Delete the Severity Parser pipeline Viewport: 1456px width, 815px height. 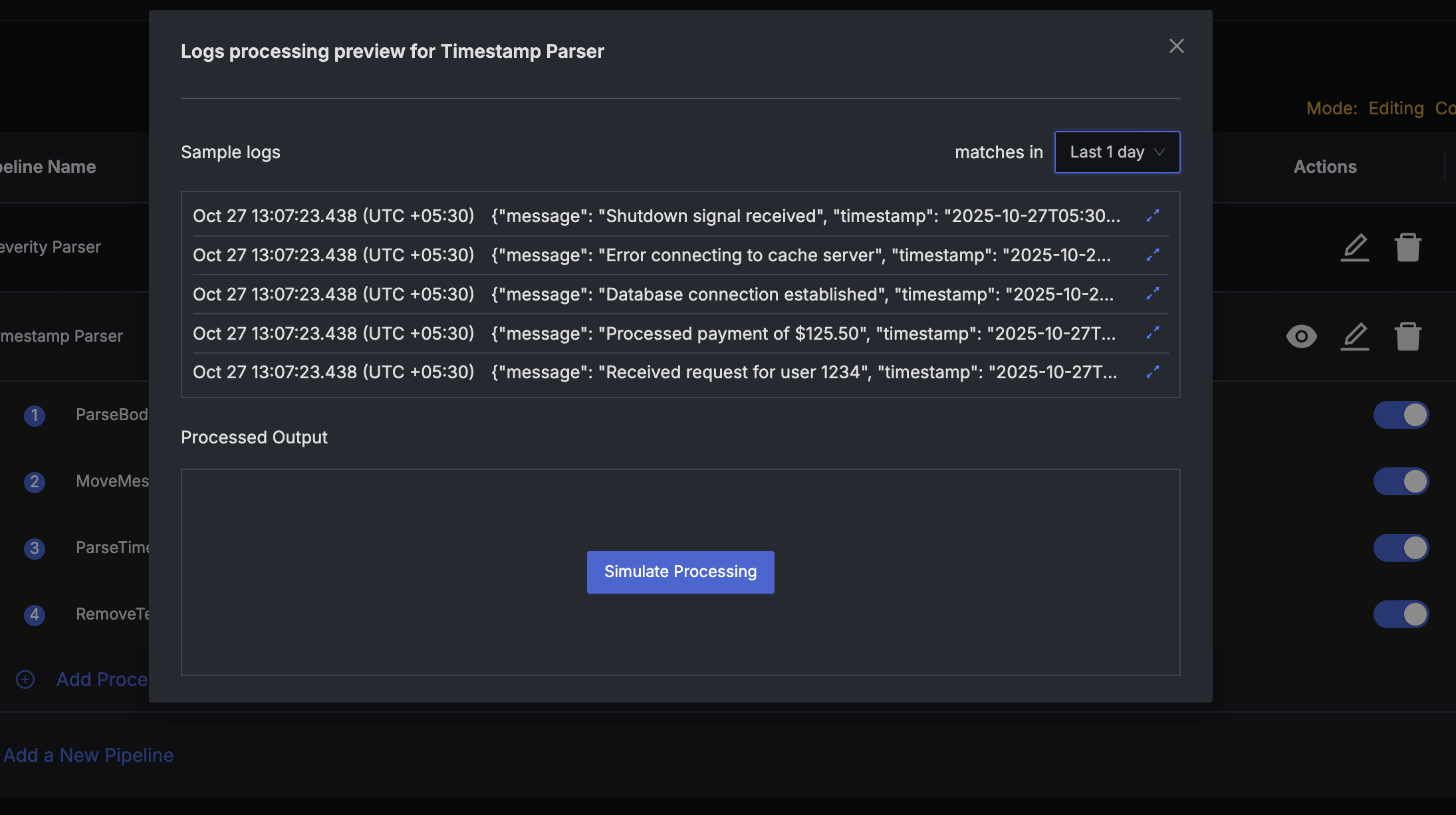(1409, 247)
